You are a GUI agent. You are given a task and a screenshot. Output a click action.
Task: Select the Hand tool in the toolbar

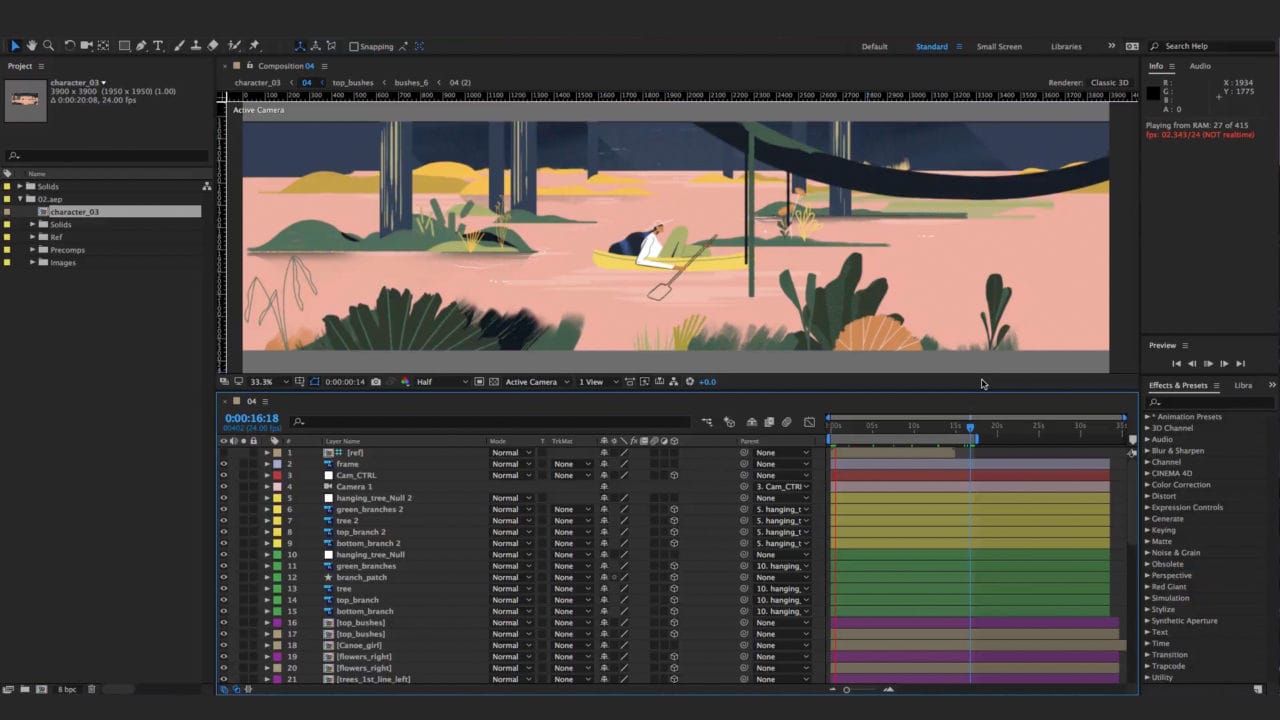tap(31, 46)
